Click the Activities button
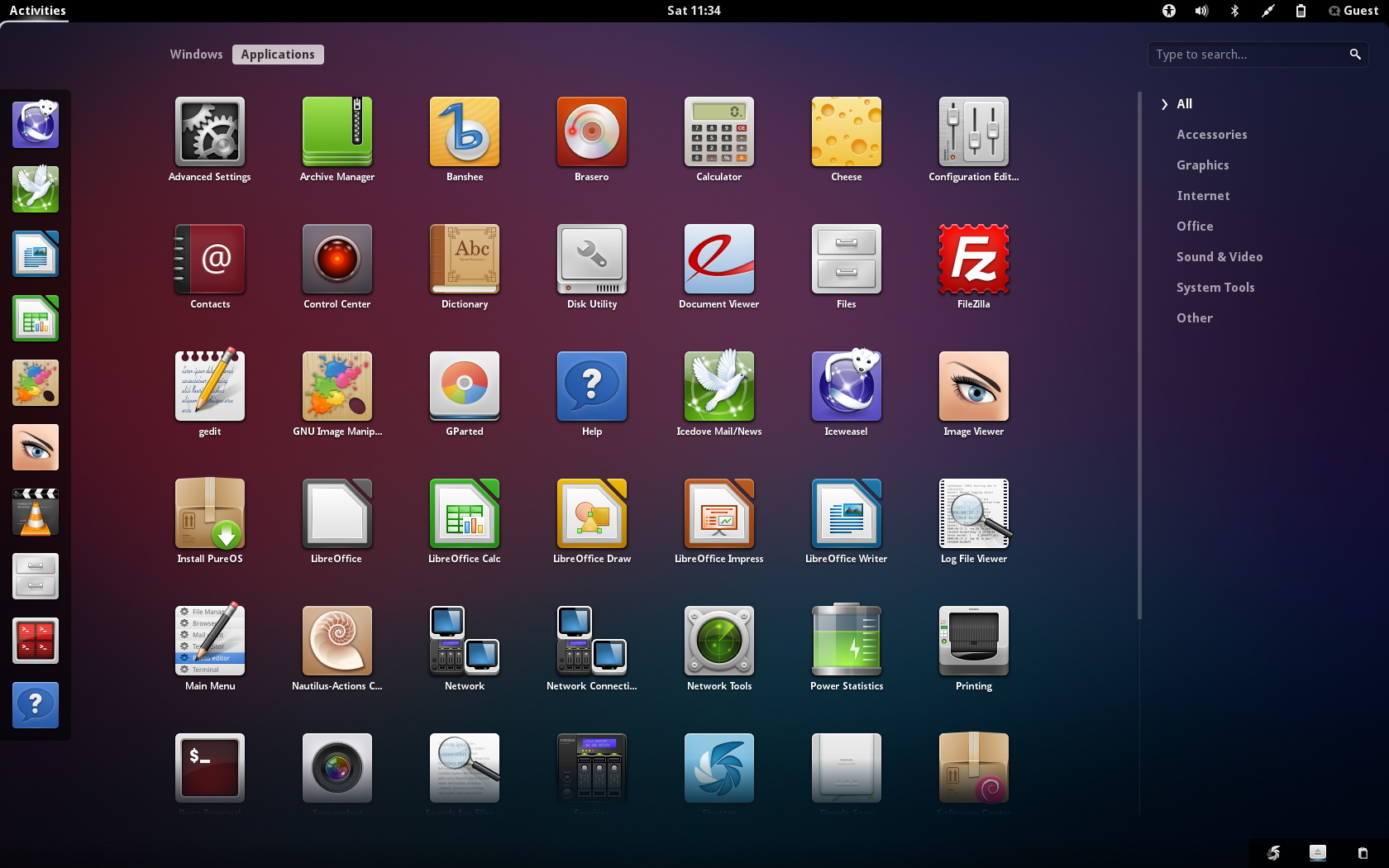This screenshot has width=1389, height=868. click(x=37, y=11)
